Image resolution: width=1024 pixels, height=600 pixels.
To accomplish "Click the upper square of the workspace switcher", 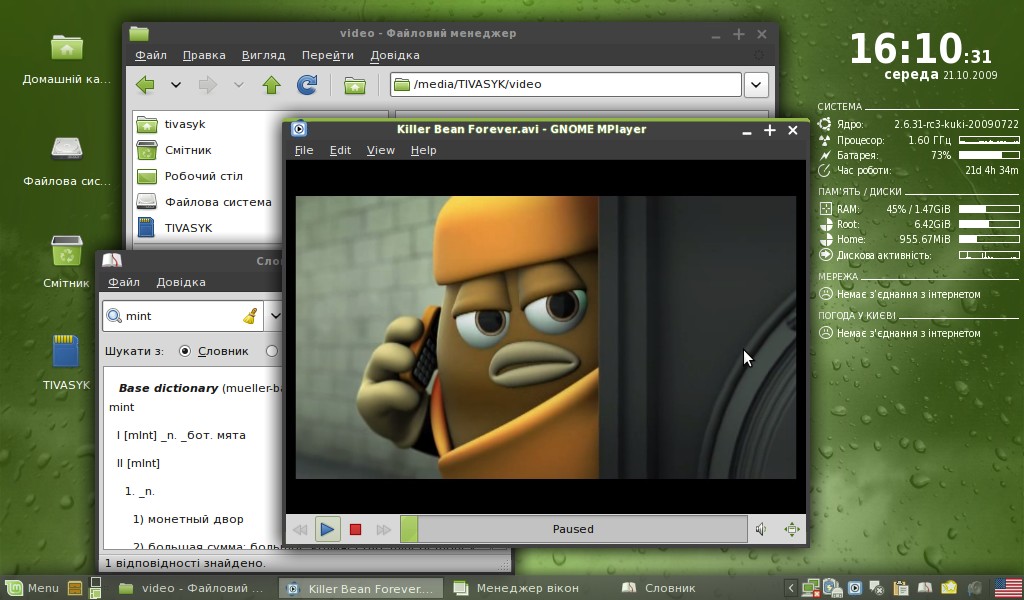I will pos(95,582).
